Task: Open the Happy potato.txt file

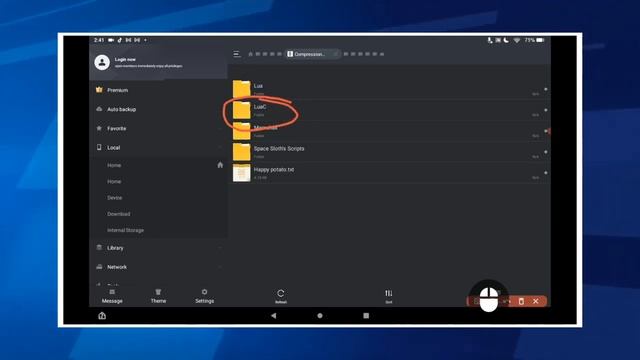Action: coord(390,172)
